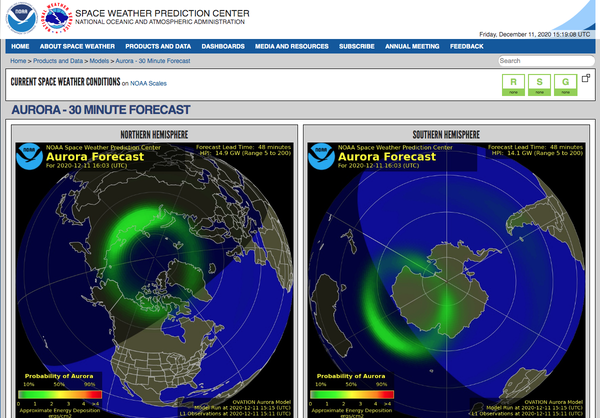This screenshot has height=418, width=600.
Task: Click the northern map probability color bar
Action: (x=60, y=395)
